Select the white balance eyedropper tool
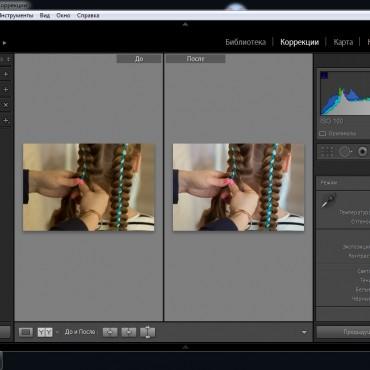This screenshot has width=370, height=370. click(x=328, y=201)
